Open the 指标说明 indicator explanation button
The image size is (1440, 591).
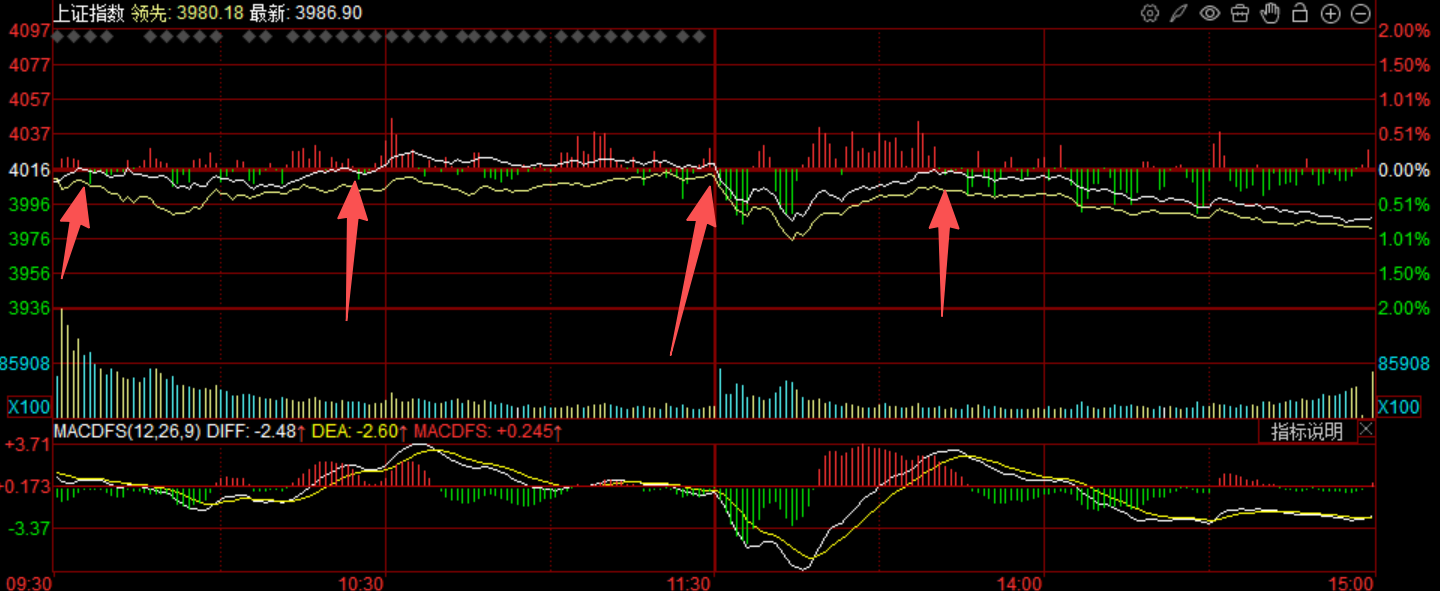[x=1307, y=431]
